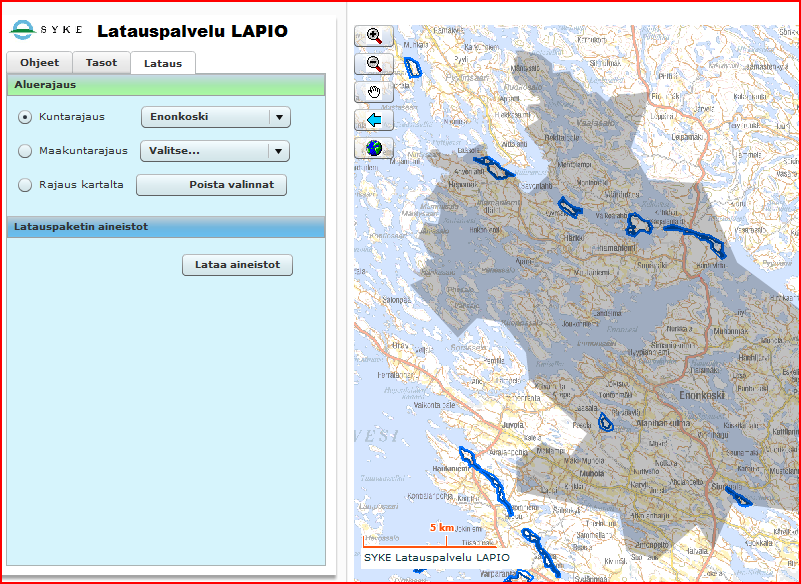Show full extent with globe icon

click(374, 148)
